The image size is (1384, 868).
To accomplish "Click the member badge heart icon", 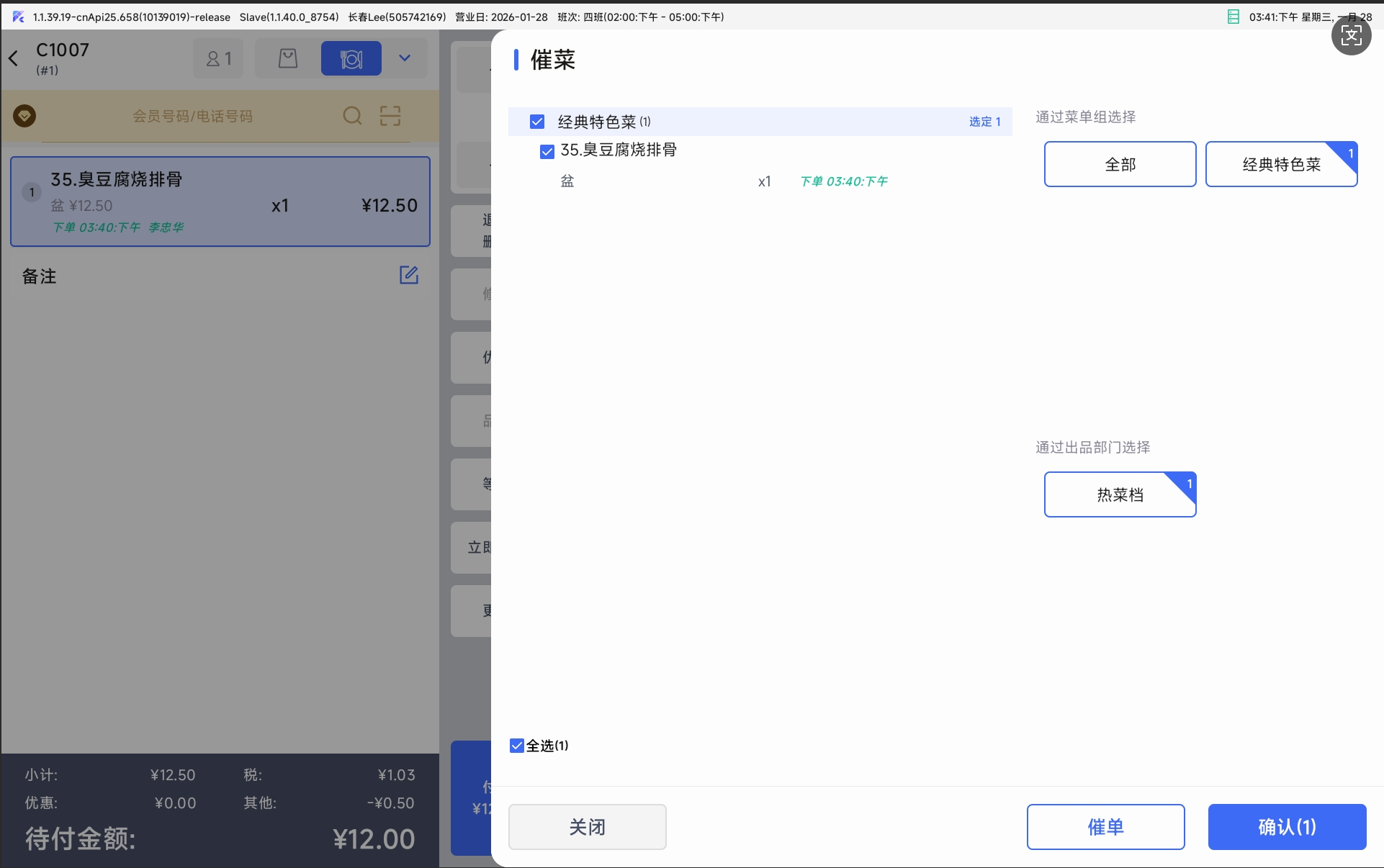I will (24, 116).
